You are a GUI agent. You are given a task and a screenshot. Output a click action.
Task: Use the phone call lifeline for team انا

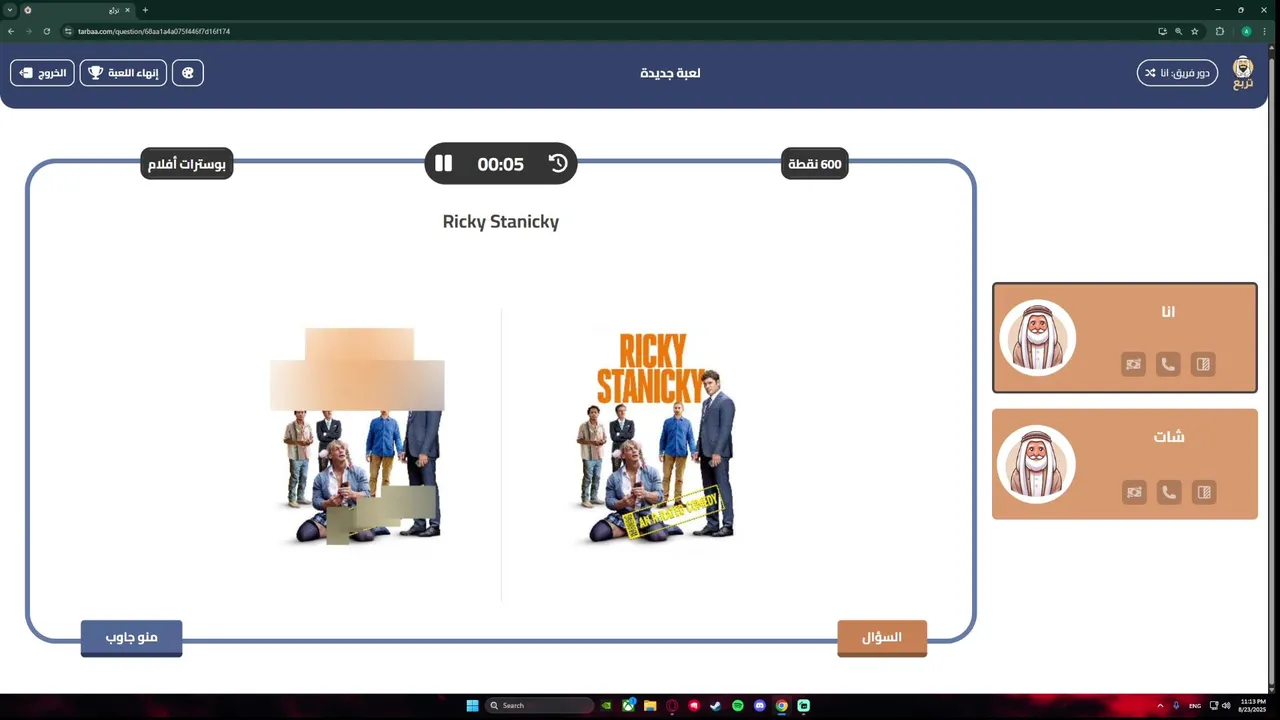click(1168, 365)
